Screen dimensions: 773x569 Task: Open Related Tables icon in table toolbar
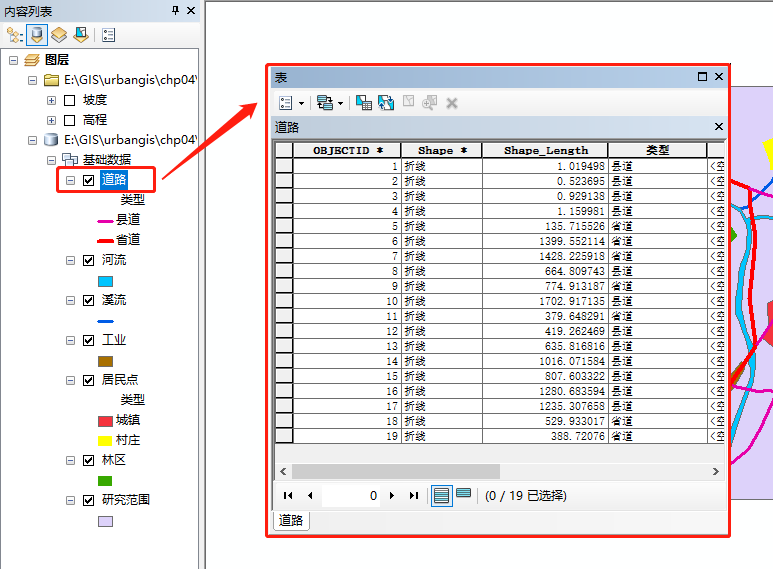click(x=324, y=103)
